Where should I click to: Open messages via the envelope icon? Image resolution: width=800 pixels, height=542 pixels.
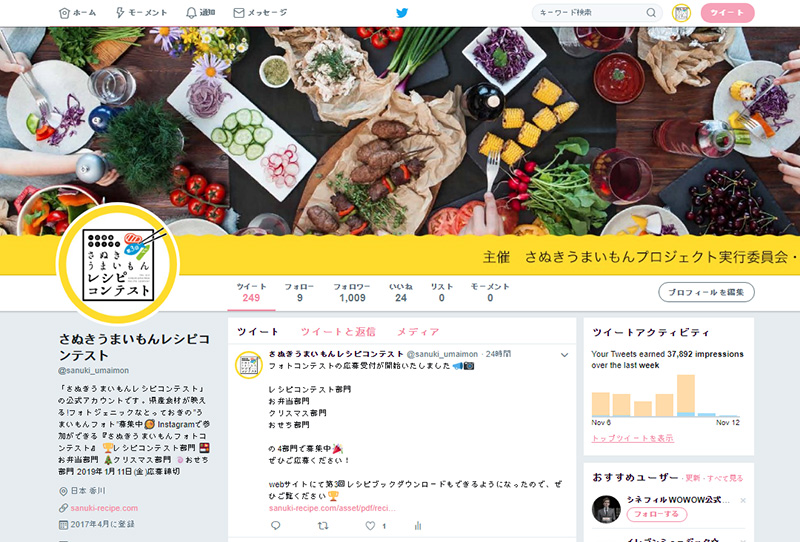click(x=238, y=13)
